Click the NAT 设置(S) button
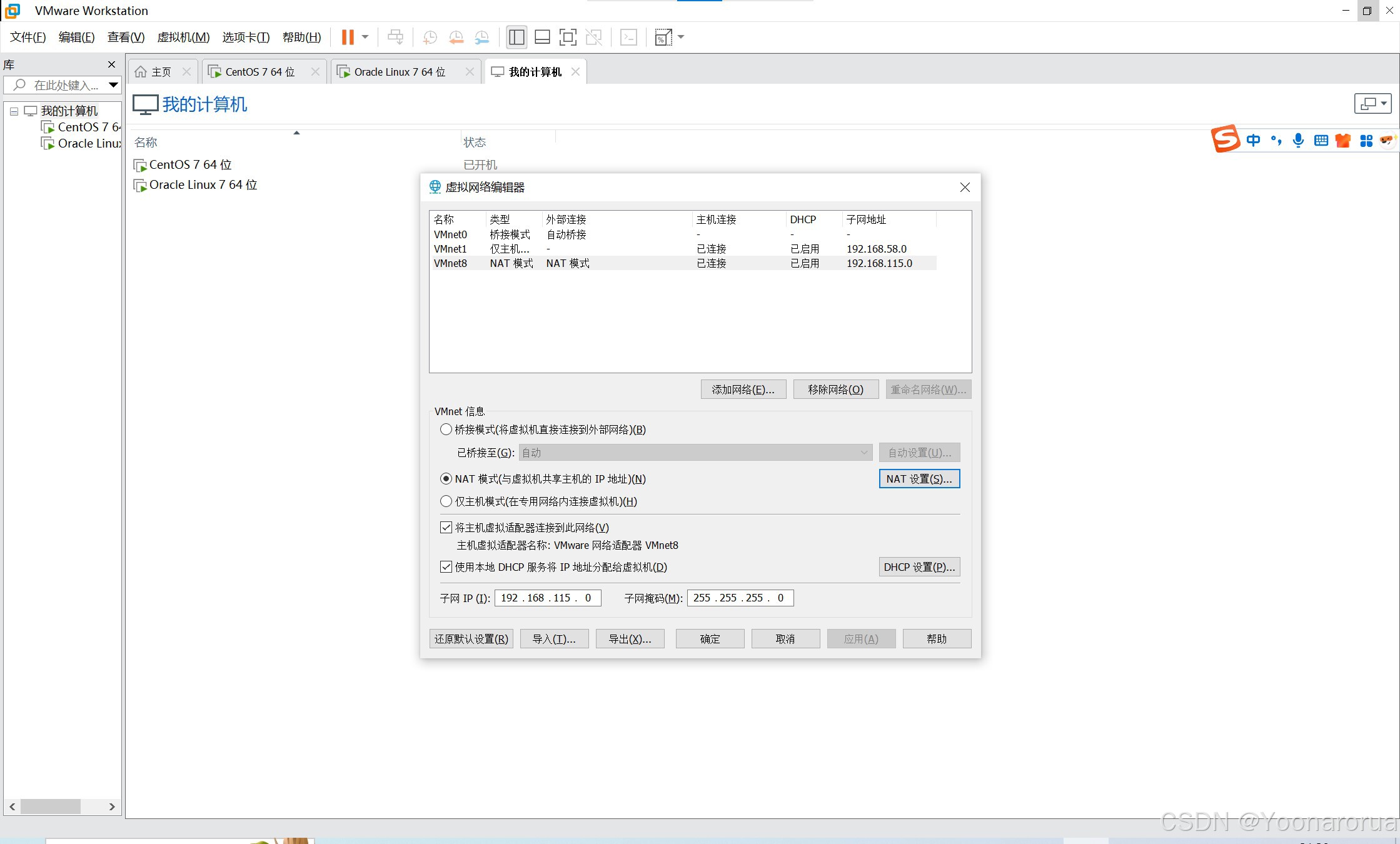1400x844 pixels. coord(919,478)
